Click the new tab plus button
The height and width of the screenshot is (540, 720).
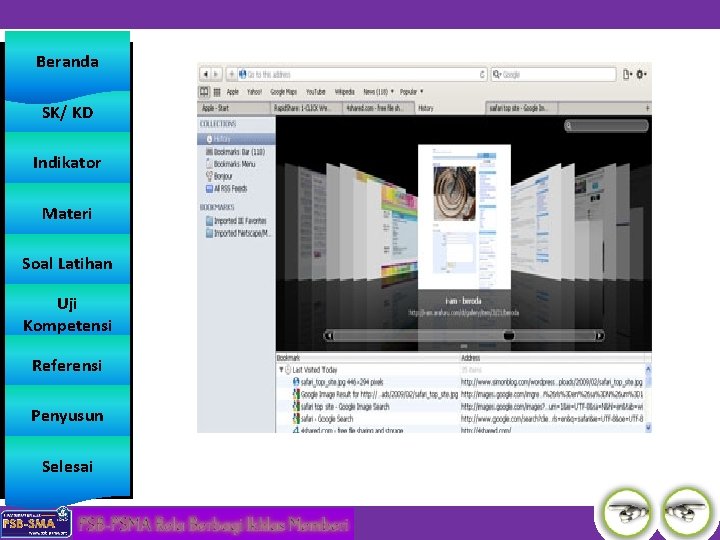pyautogui.click(x=647, y=108)
